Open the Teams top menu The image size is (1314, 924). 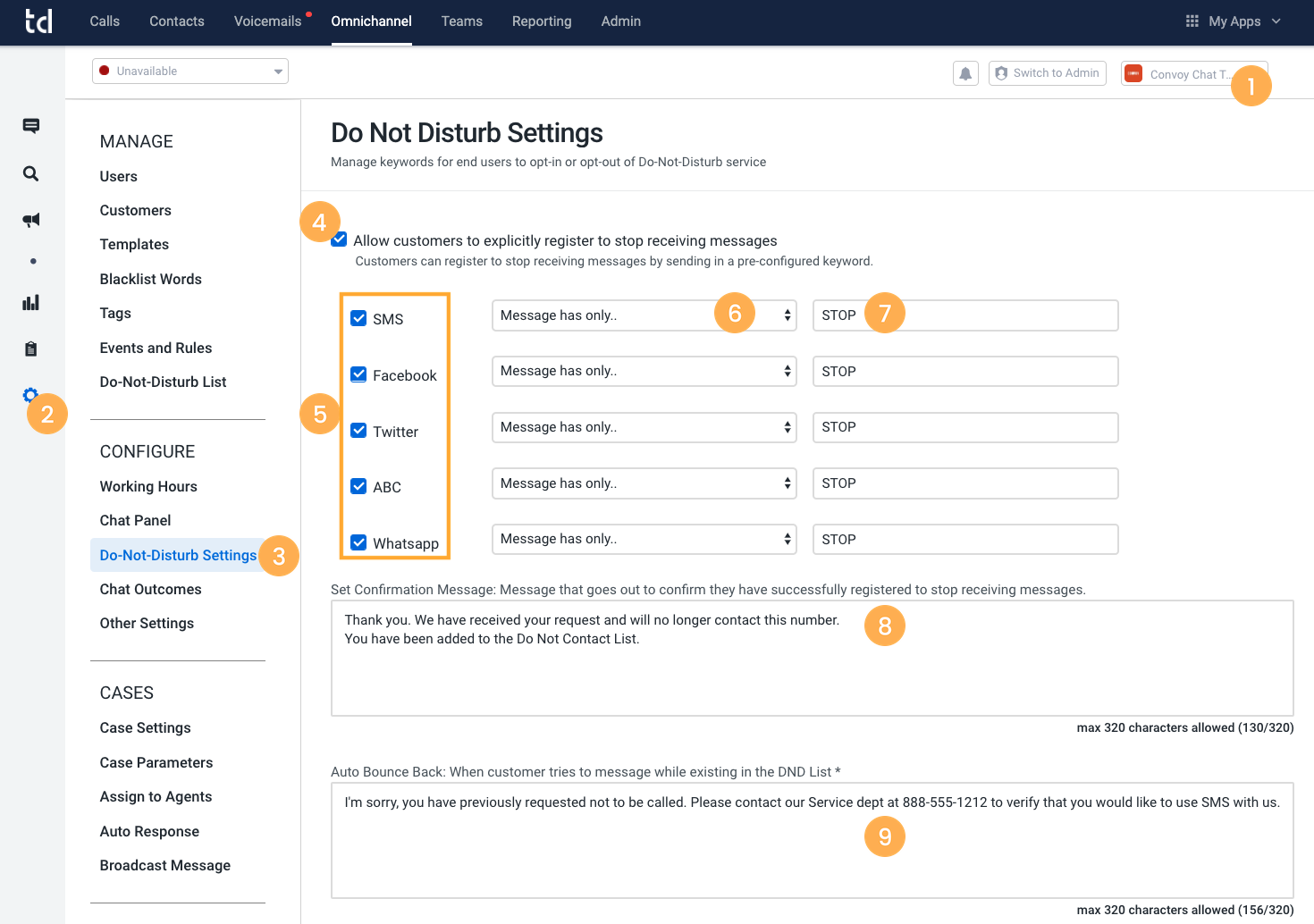462,21
